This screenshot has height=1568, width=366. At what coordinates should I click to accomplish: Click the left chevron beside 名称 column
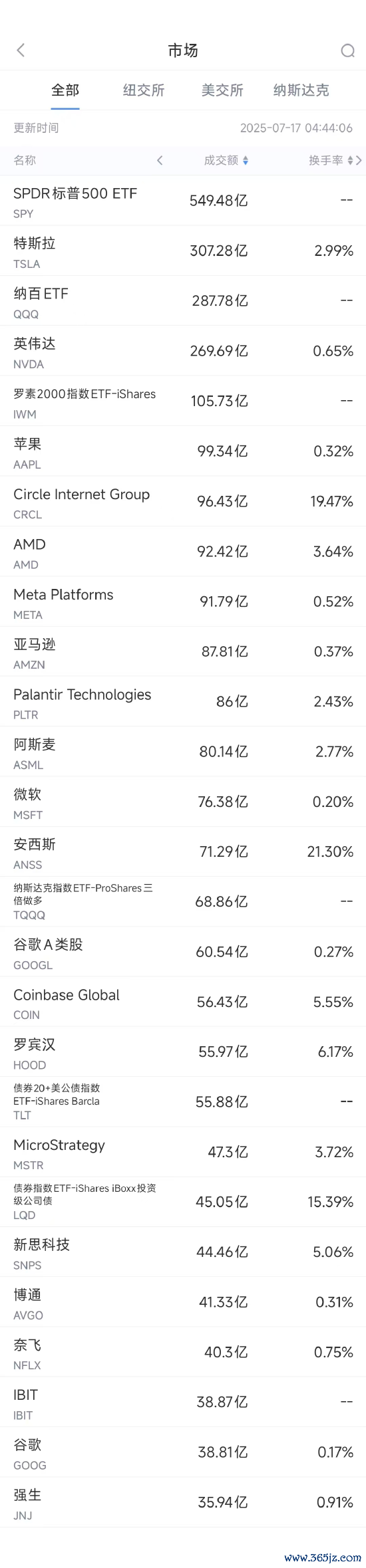(x=160, y=160)
